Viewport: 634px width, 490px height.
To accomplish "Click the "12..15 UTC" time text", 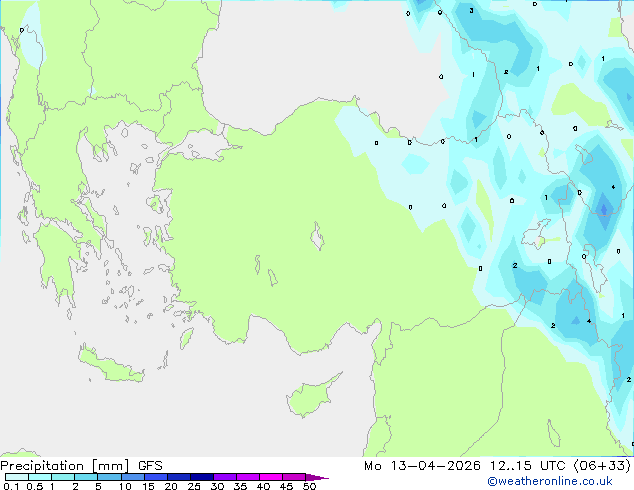I will pos(528,466).
